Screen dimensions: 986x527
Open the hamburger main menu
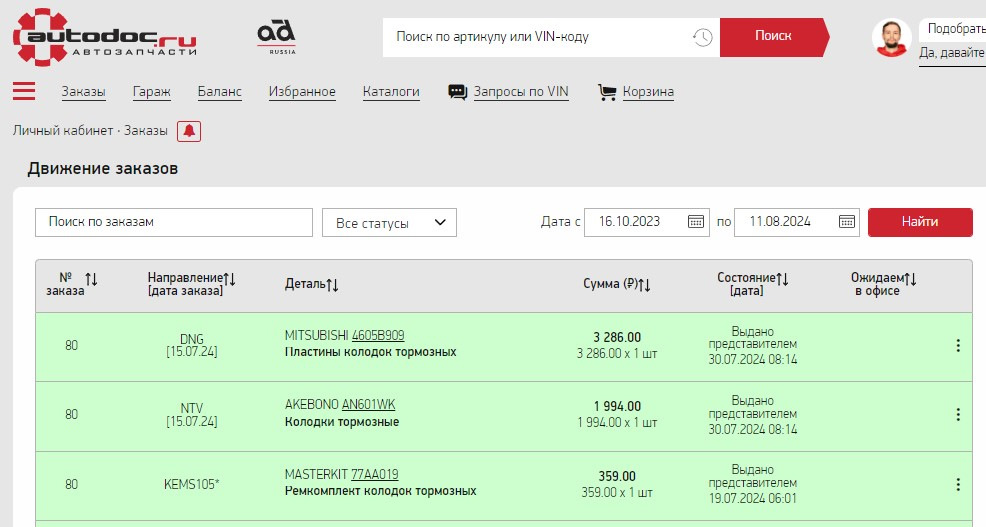(x=24, y=91)
